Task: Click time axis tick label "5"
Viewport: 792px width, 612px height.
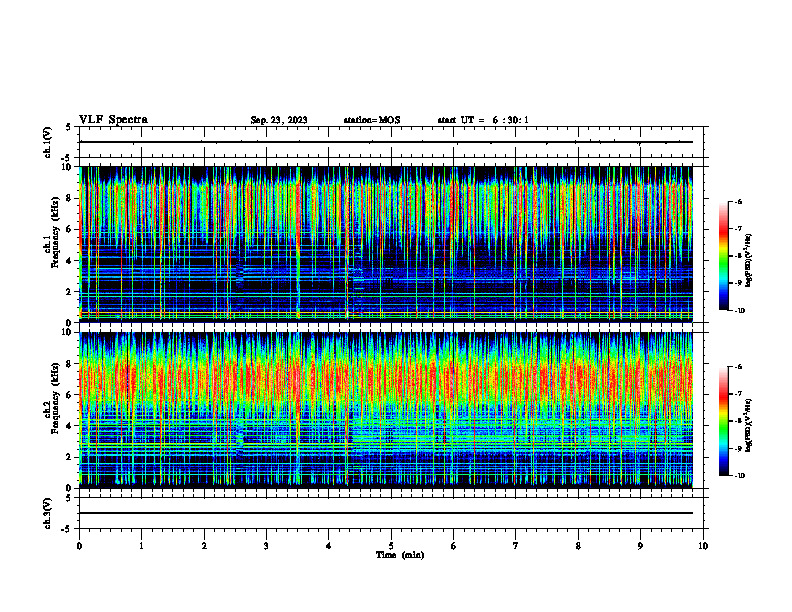Action: tap(391, 546)
